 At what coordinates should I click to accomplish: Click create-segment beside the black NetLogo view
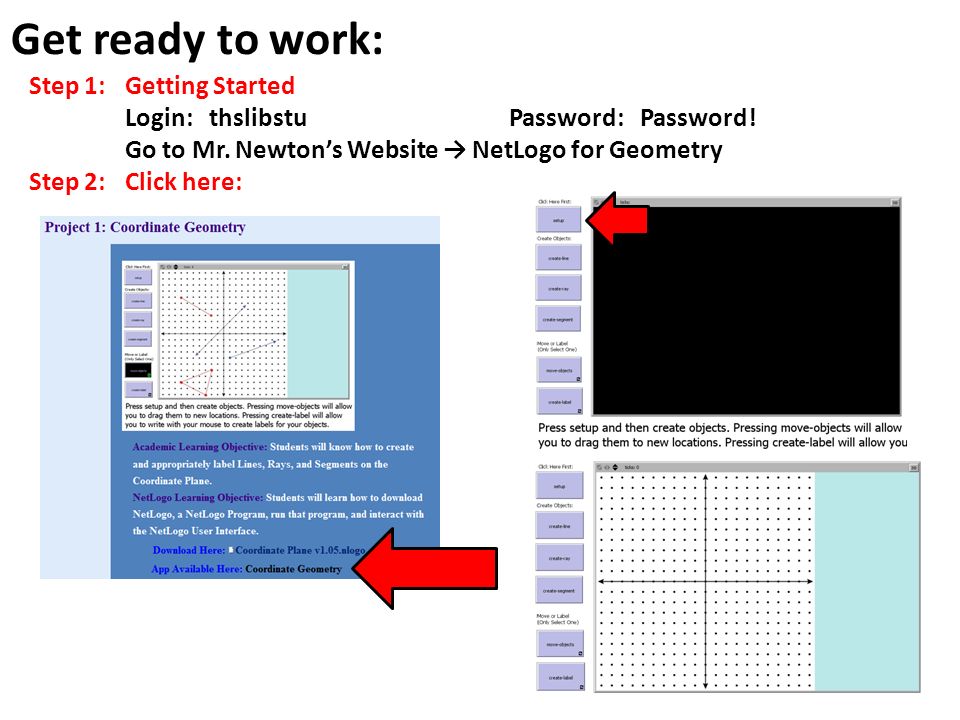point(558,319)
